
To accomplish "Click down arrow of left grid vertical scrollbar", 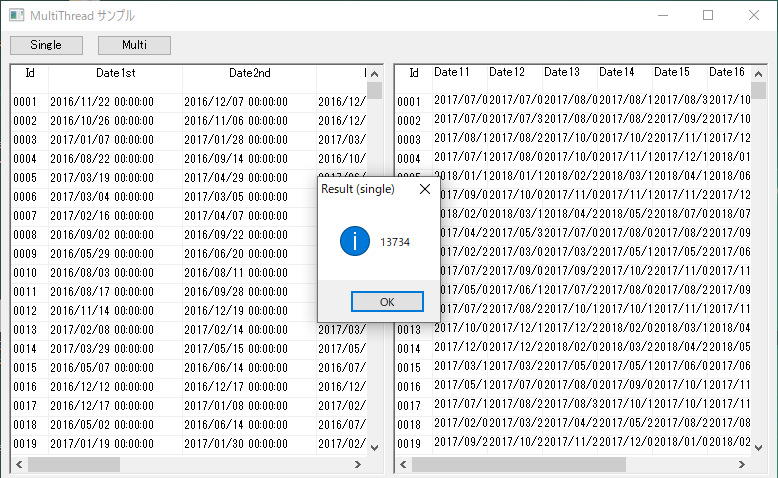I will (375, 448).
